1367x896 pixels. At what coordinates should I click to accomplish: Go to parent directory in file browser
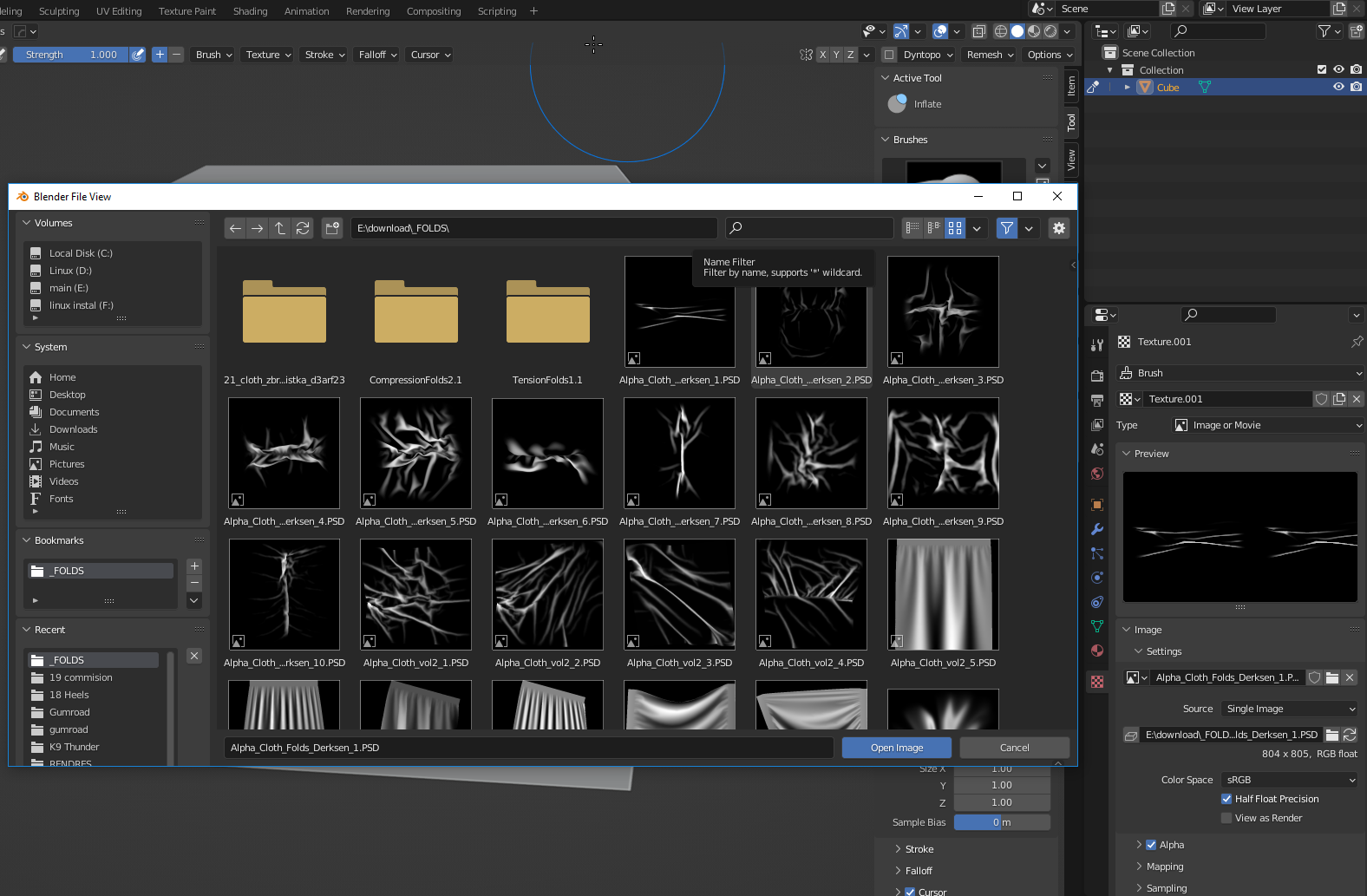tap(280, 228)
